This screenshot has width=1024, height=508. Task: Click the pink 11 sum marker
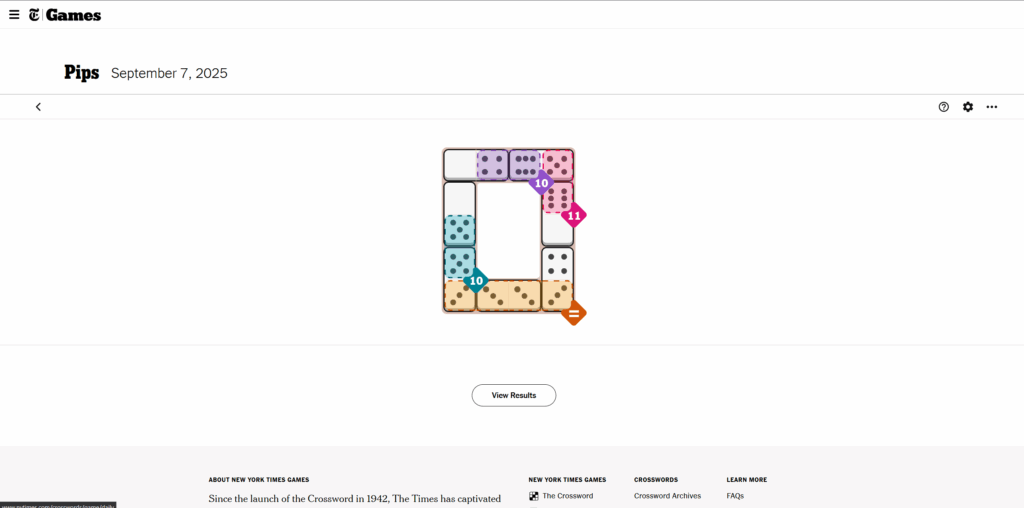(x=574, y=215)
